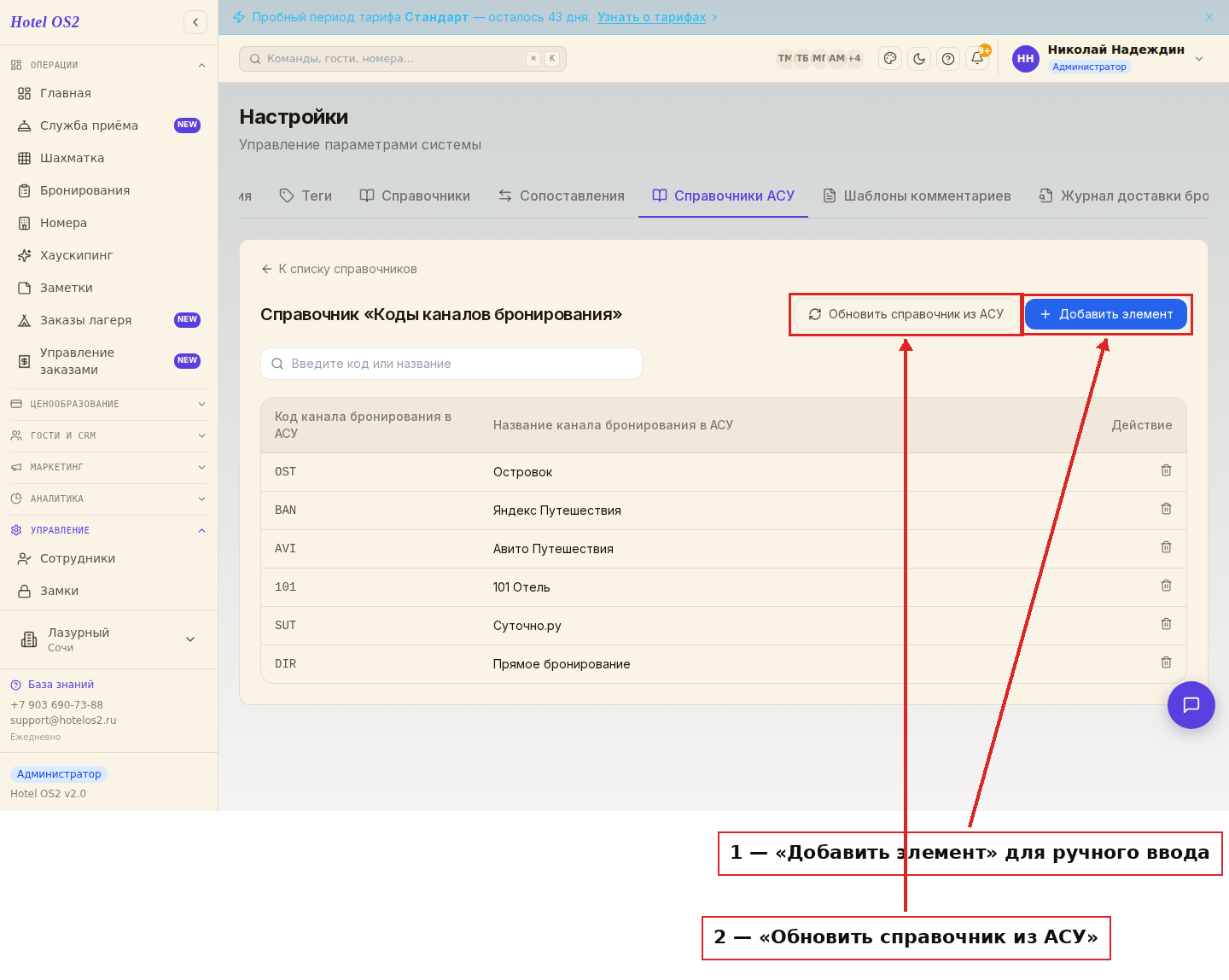1229x980 pixels.
Task: Focus the Введите код или название field
Action: (451, 364)
